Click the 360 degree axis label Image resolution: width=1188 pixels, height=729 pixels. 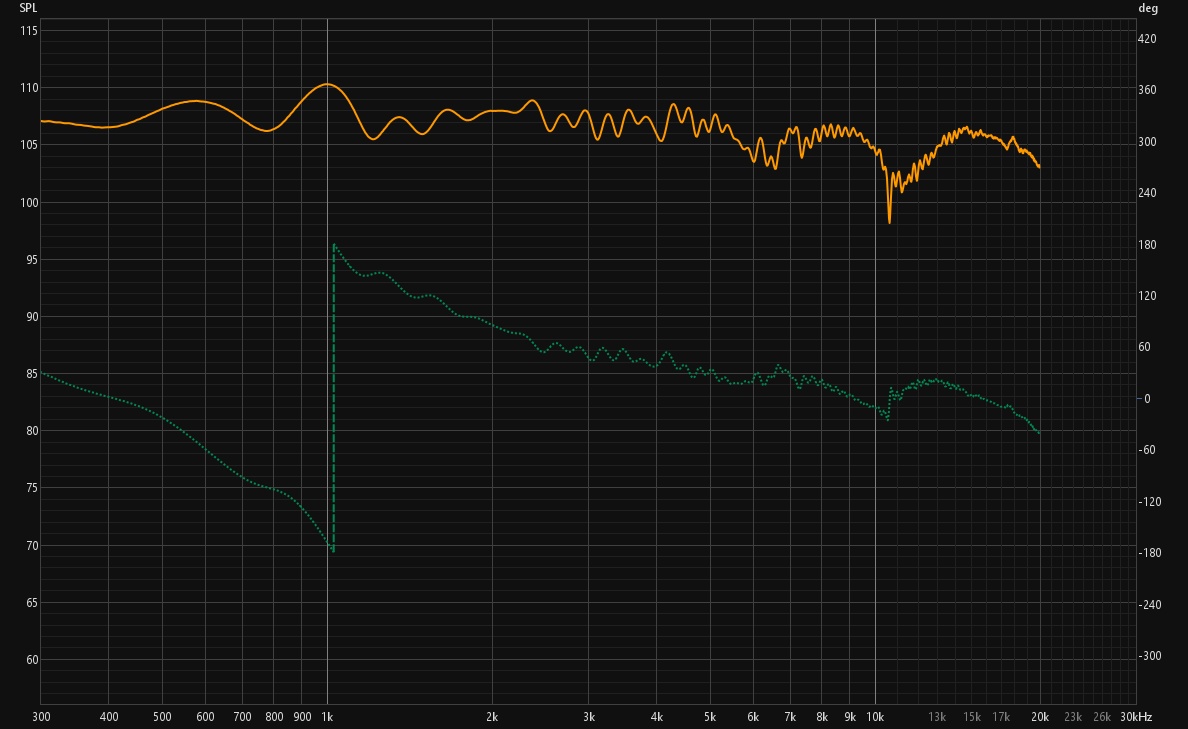coord(1147,89)
